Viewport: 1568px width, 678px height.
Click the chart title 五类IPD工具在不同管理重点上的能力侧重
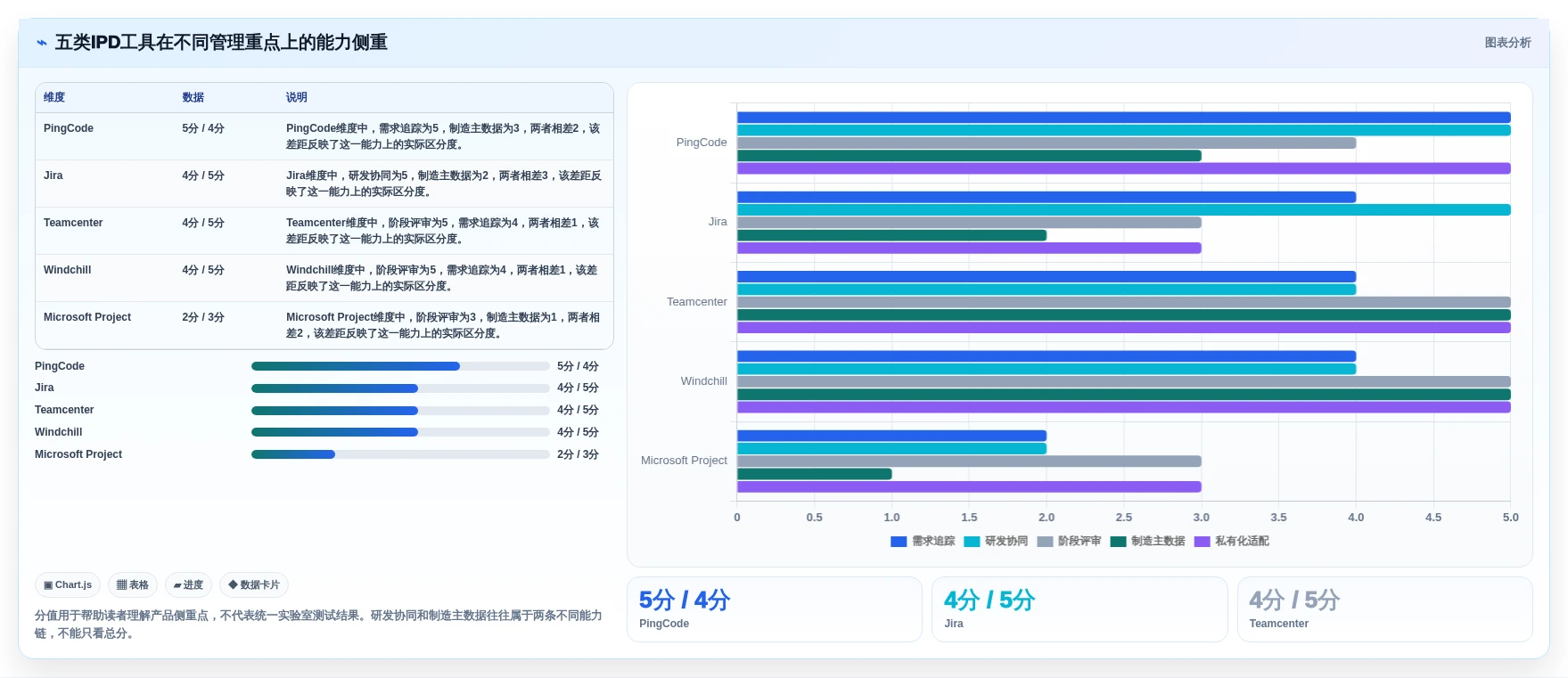tap(221, 43)
